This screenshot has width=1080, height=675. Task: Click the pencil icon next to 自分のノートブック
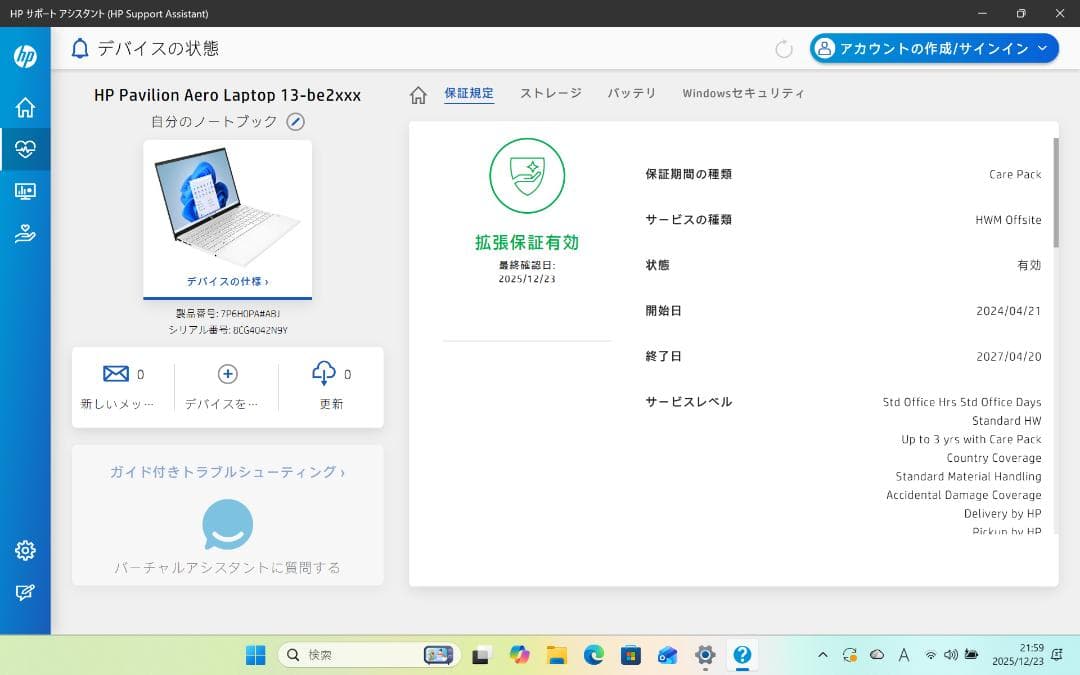coord(294,121)
